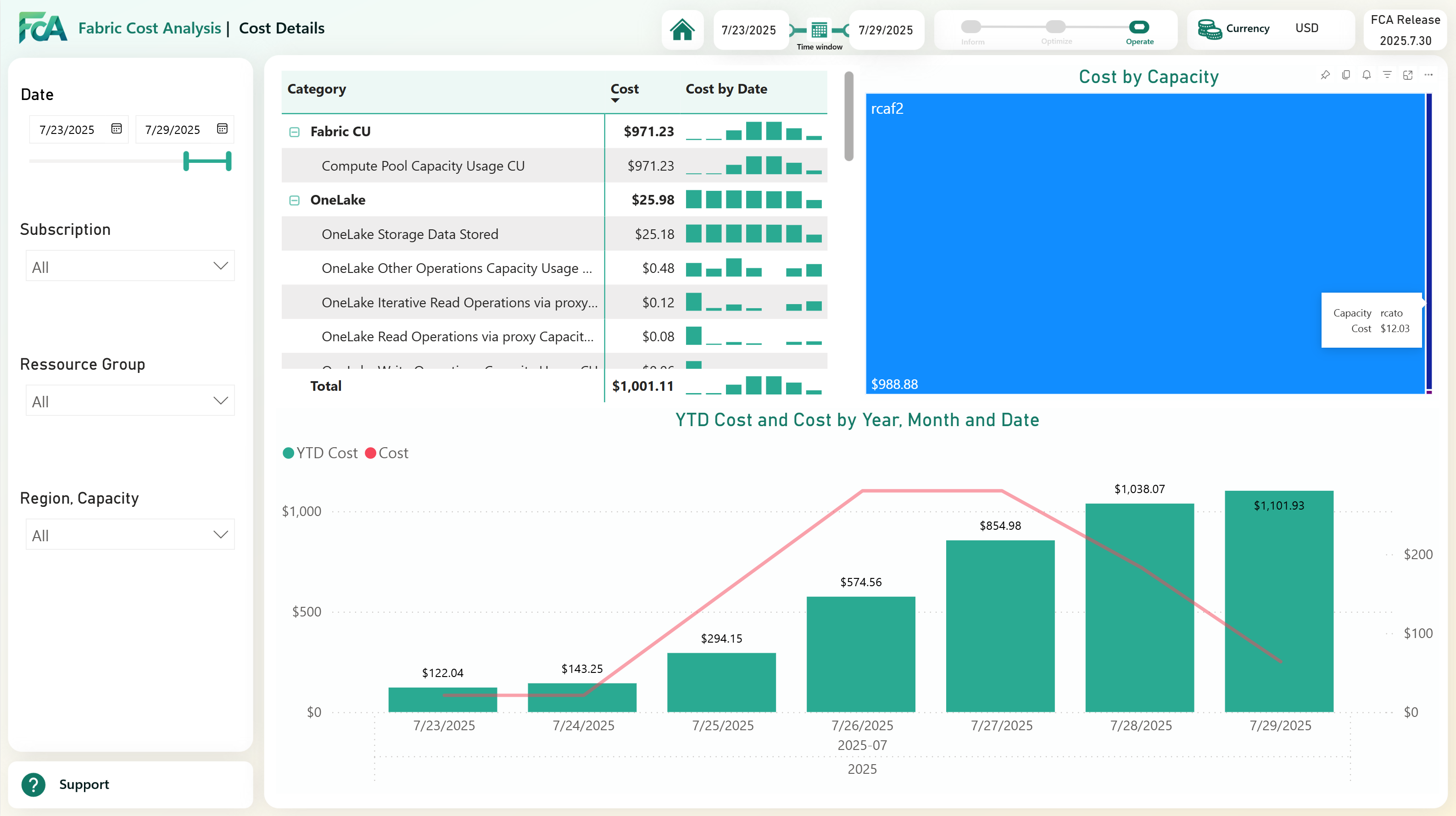Collapse the Fabric CU category row

[295, 131]
